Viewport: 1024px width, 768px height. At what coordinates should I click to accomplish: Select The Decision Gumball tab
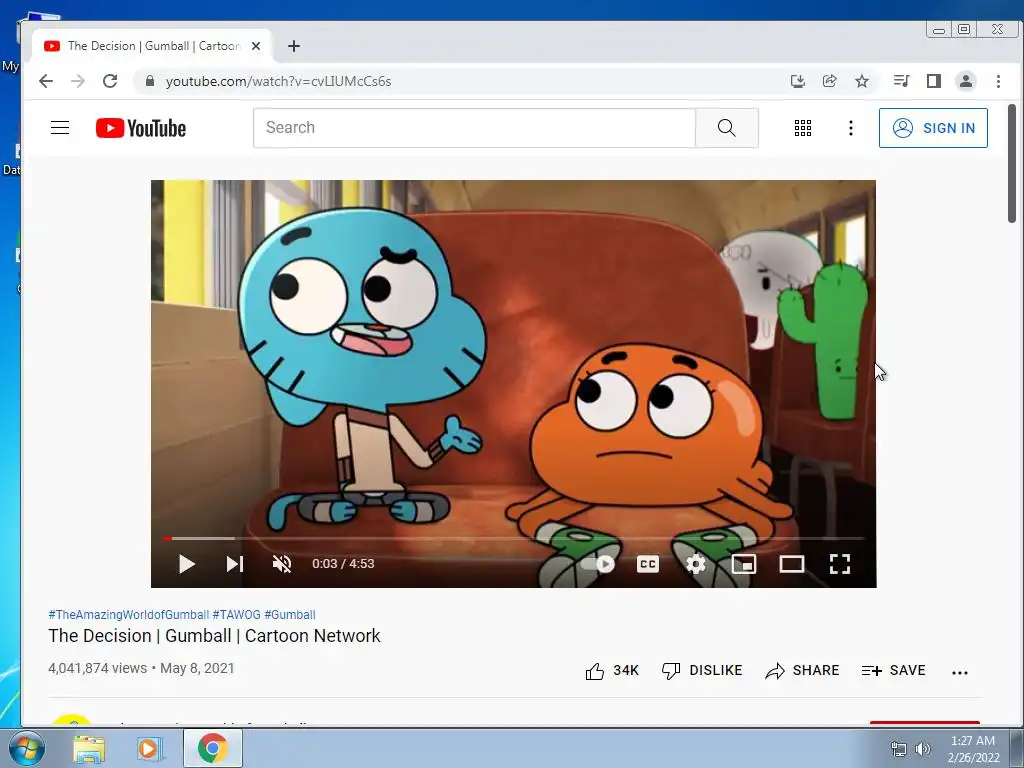(x=153, y=46)
